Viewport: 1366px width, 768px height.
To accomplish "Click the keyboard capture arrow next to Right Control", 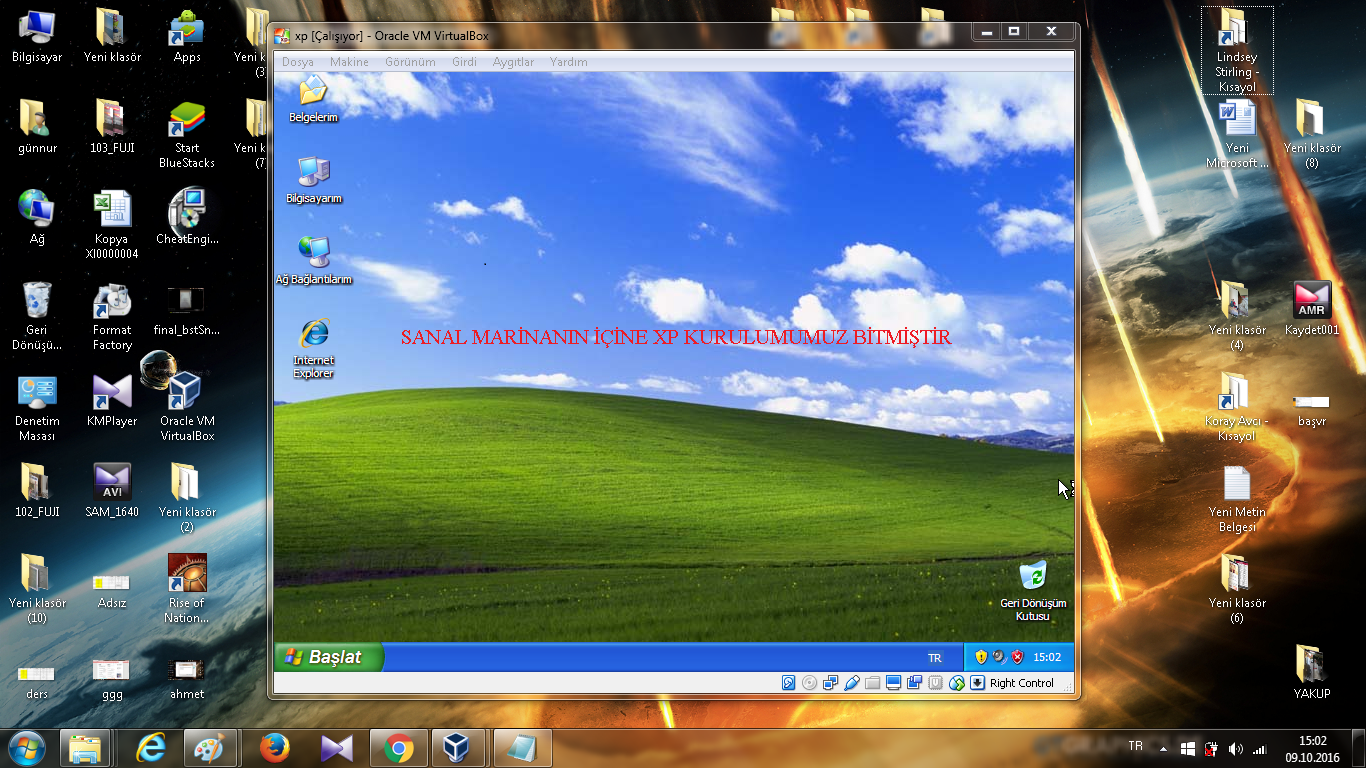I will tap(977, 683).
